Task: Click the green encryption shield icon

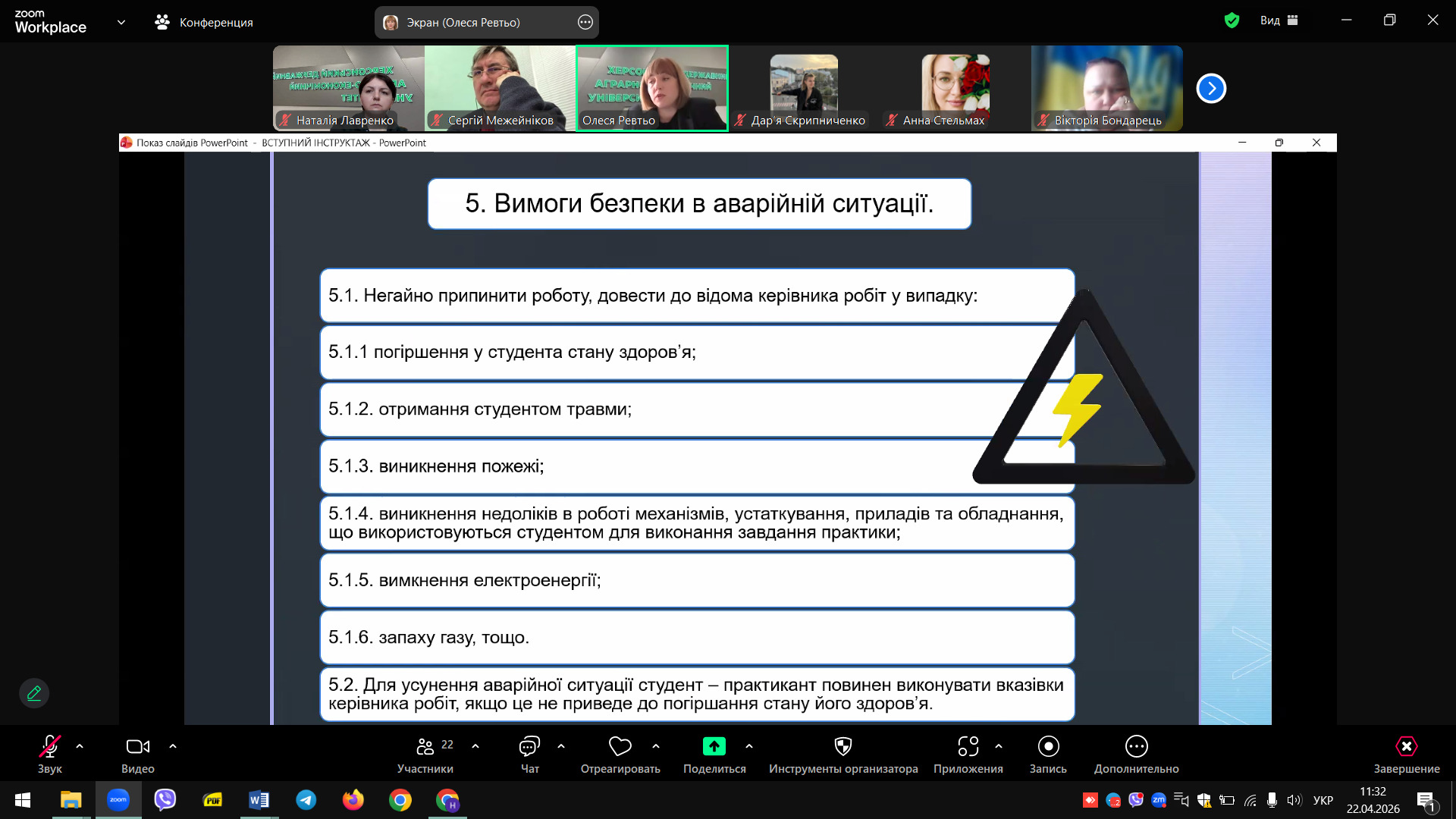Action: [1232, 20]
